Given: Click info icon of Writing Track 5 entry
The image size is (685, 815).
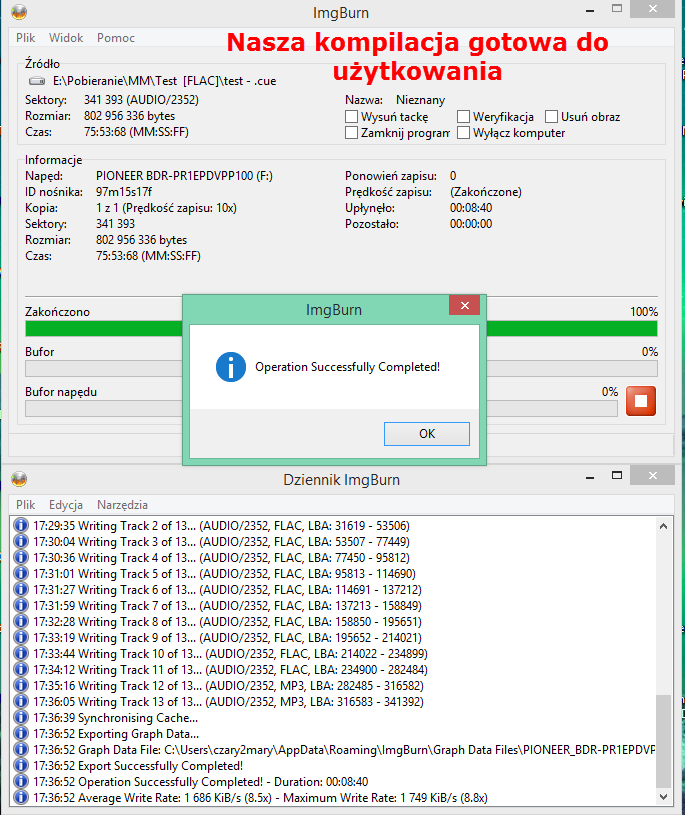Looking at the screenshot, I should coord(21,574).
